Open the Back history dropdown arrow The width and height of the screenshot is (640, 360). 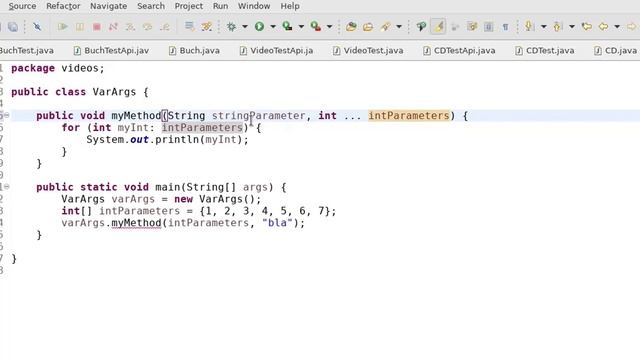click(617, 27)
